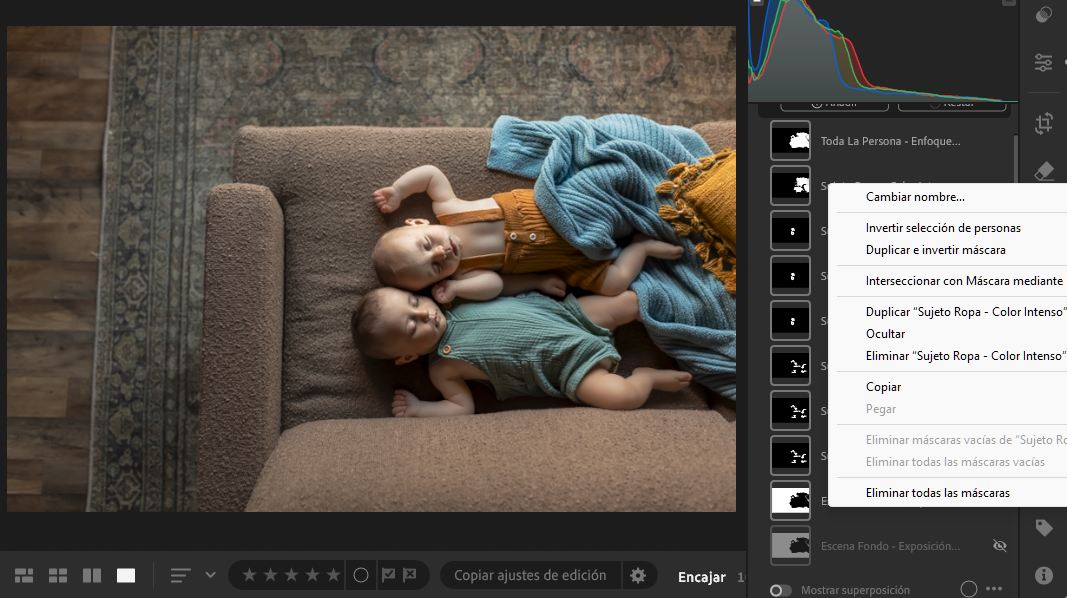Viewport: 1067px width, 598px height.
Task: Expand the sort order dropdown
Action: coord(210,575)
